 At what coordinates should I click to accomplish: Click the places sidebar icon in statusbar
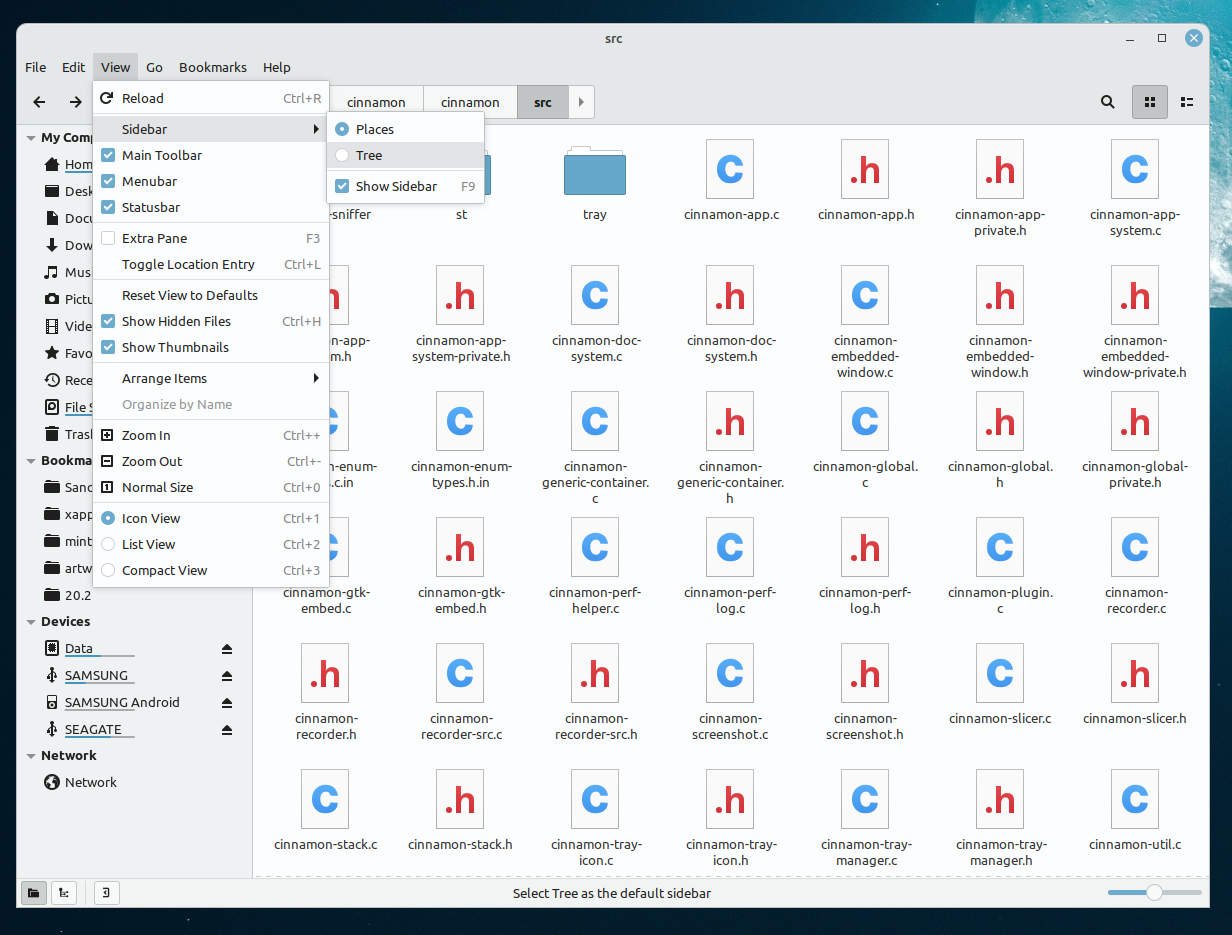click(x=33, y=892)
